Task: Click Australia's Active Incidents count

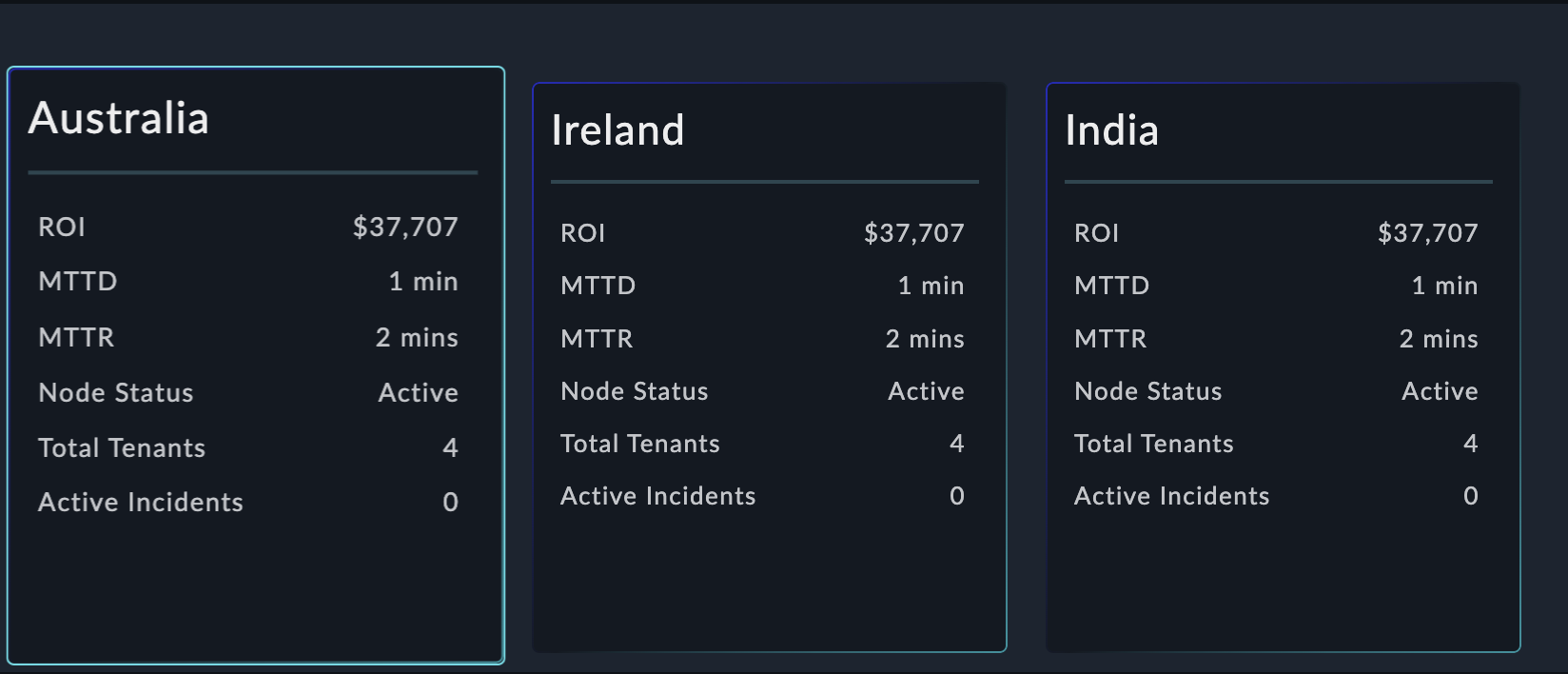Action: (x=450, y=502)
